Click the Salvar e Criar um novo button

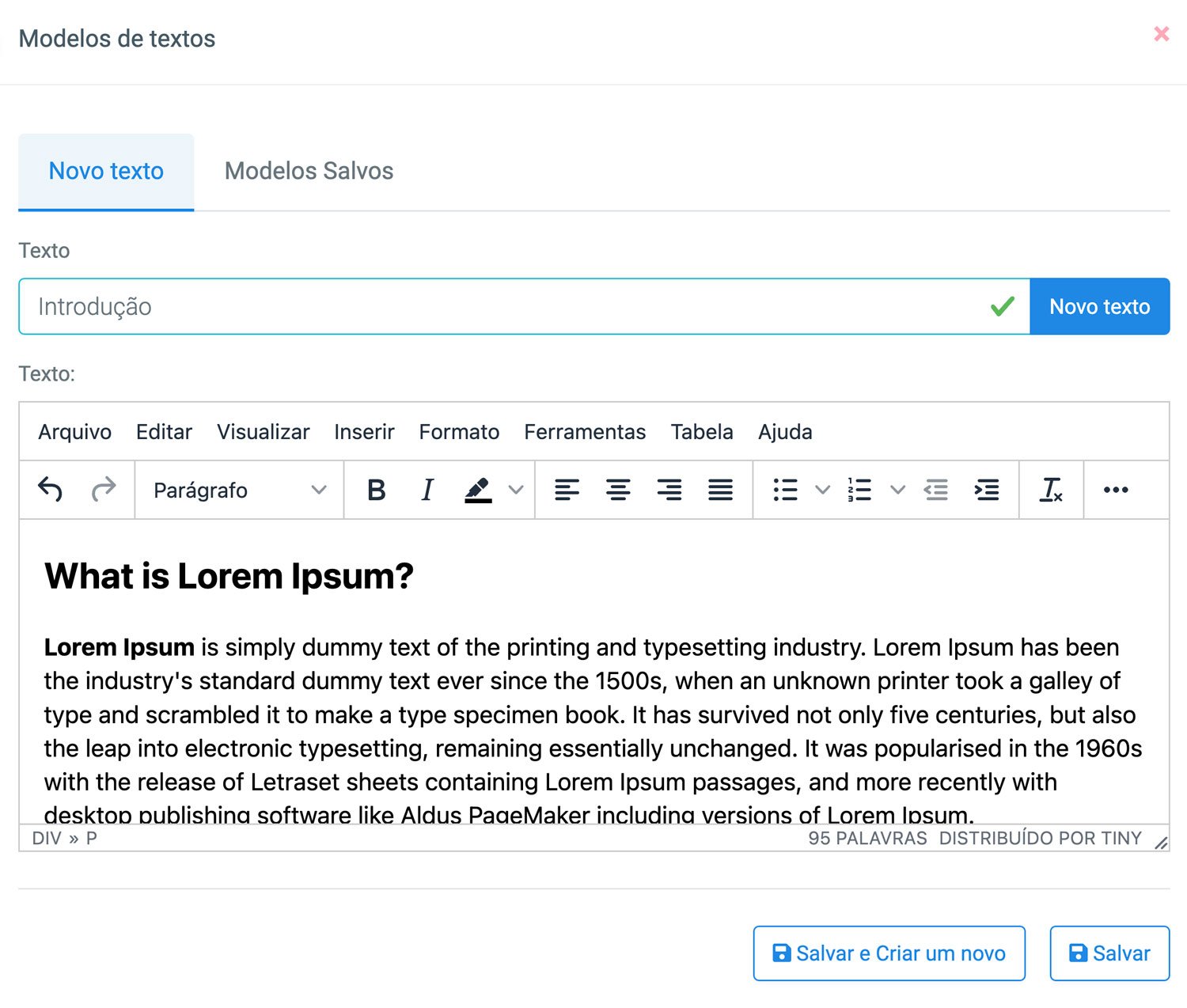point(889,953)
